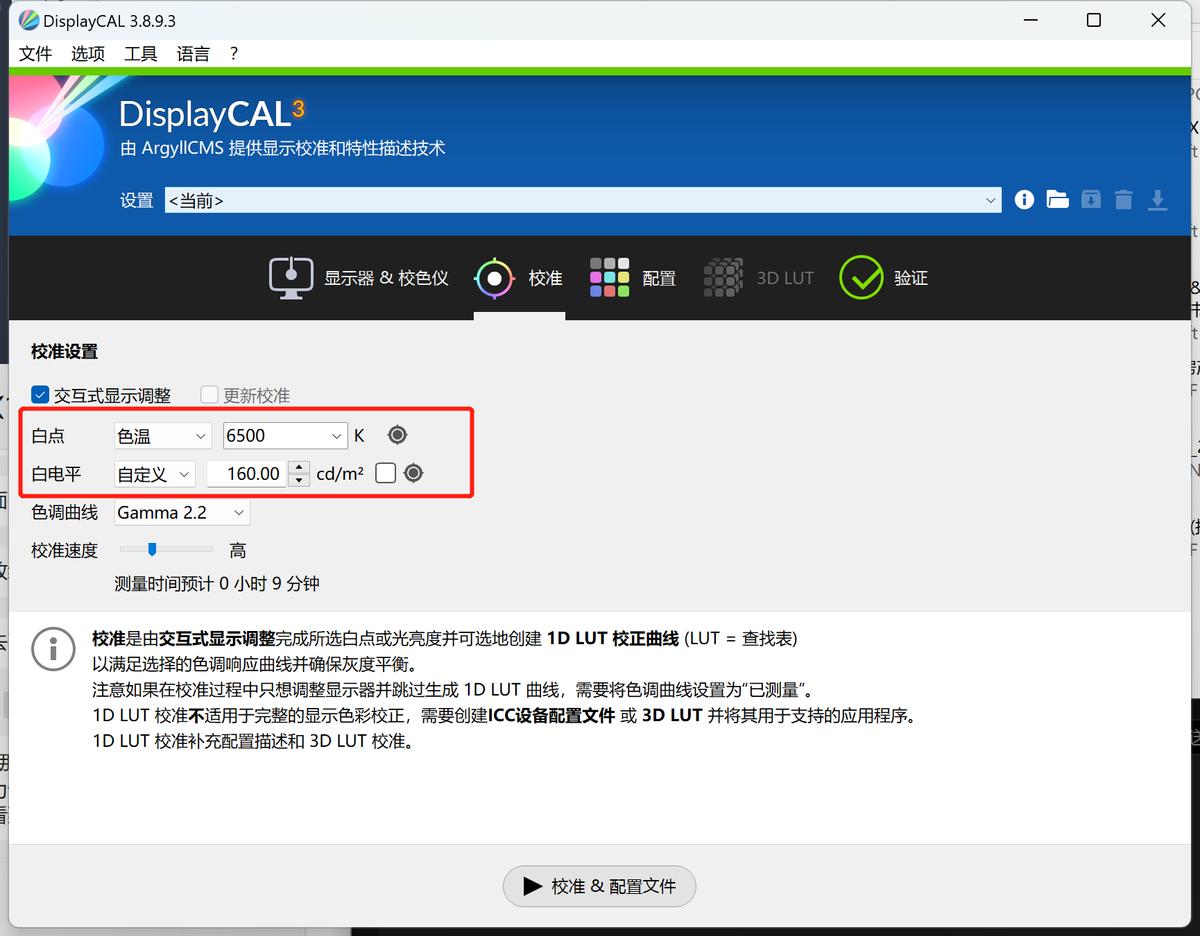Screen dimensions: 1200x936
Task: Click the download settings icon
Action: [x=1157, y=199]
